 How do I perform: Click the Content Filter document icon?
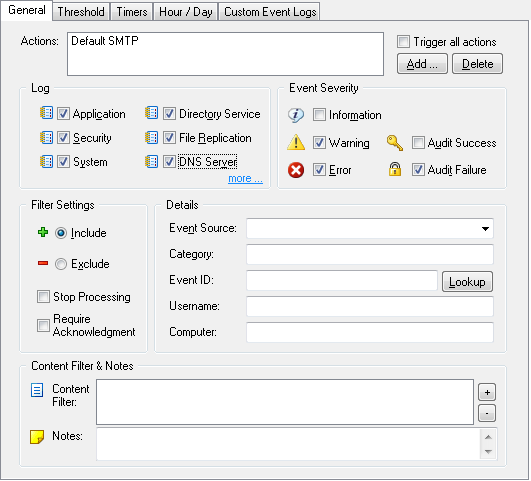[x=37, y=390]
